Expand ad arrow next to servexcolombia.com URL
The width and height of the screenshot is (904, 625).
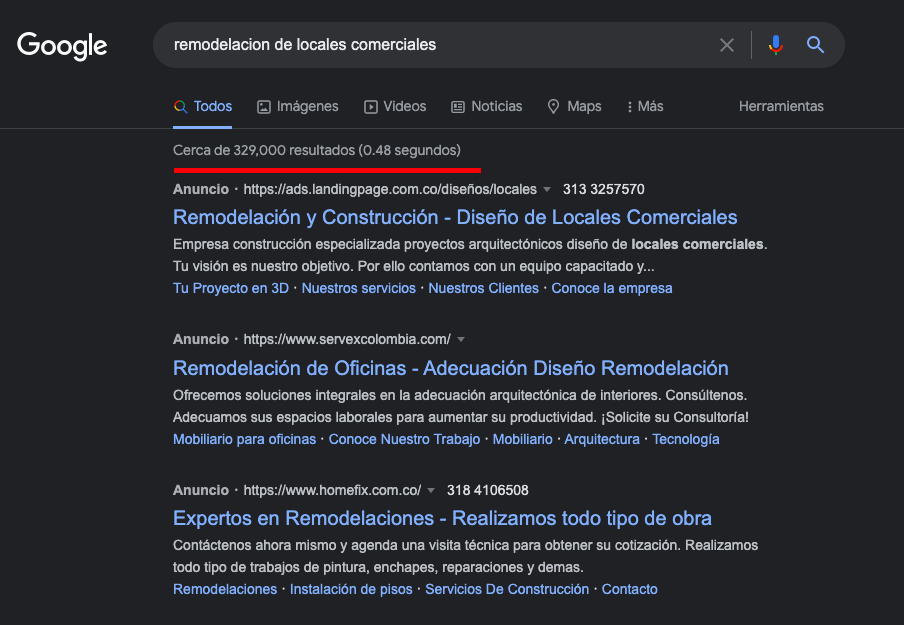pos(461,340)
